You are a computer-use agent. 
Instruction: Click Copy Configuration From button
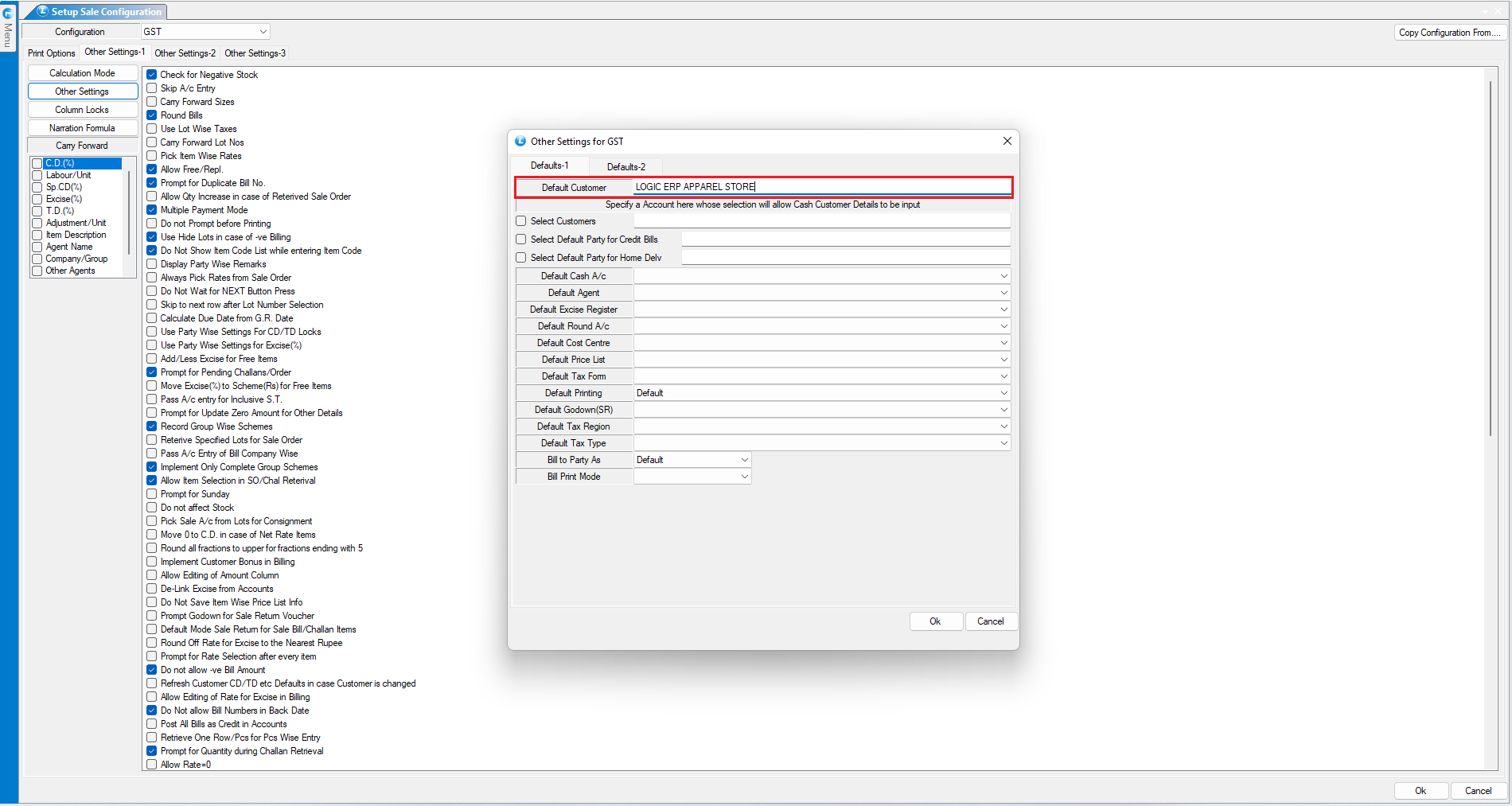coord(1449,33)
